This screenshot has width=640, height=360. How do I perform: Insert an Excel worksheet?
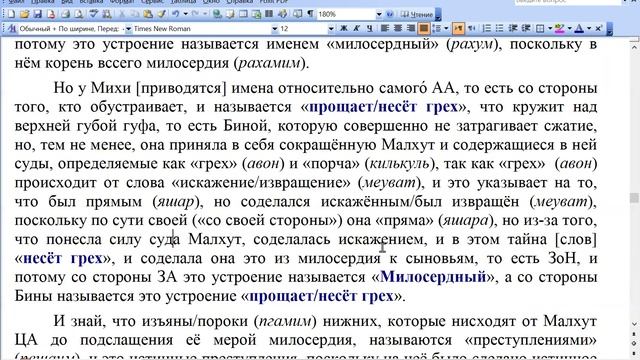(x=256, y=14)
